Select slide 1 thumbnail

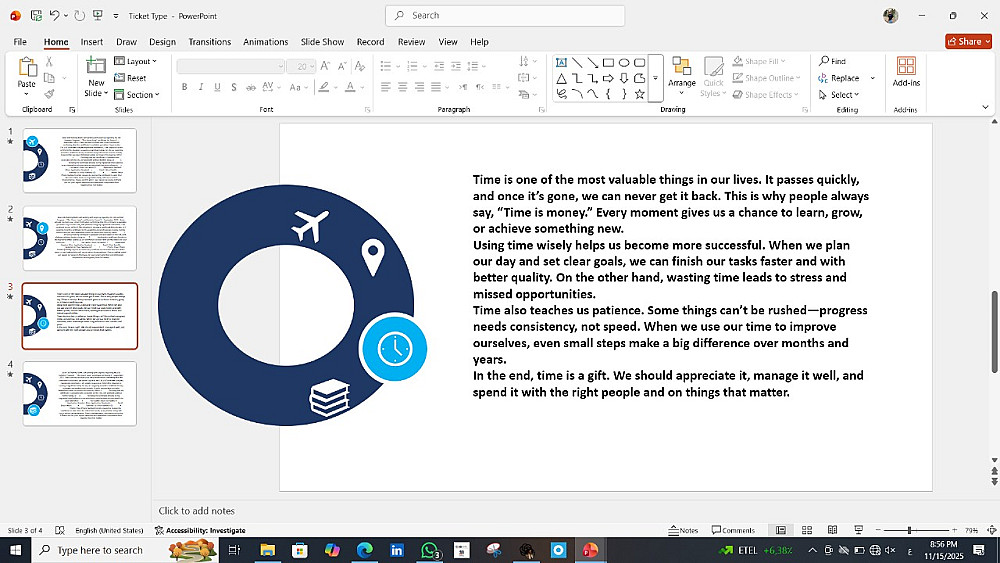pyautogui.click(x=80, y=160)
